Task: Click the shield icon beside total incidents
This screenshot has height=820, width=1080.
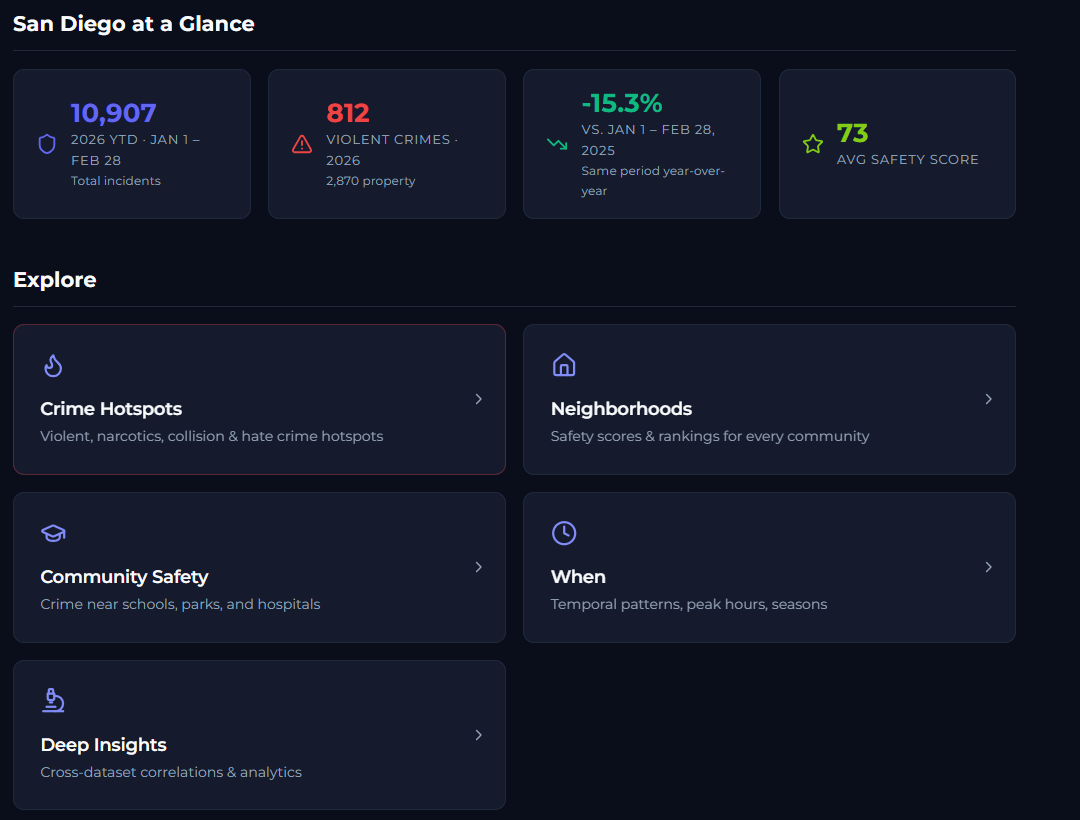Action: (x=47, y=144)
